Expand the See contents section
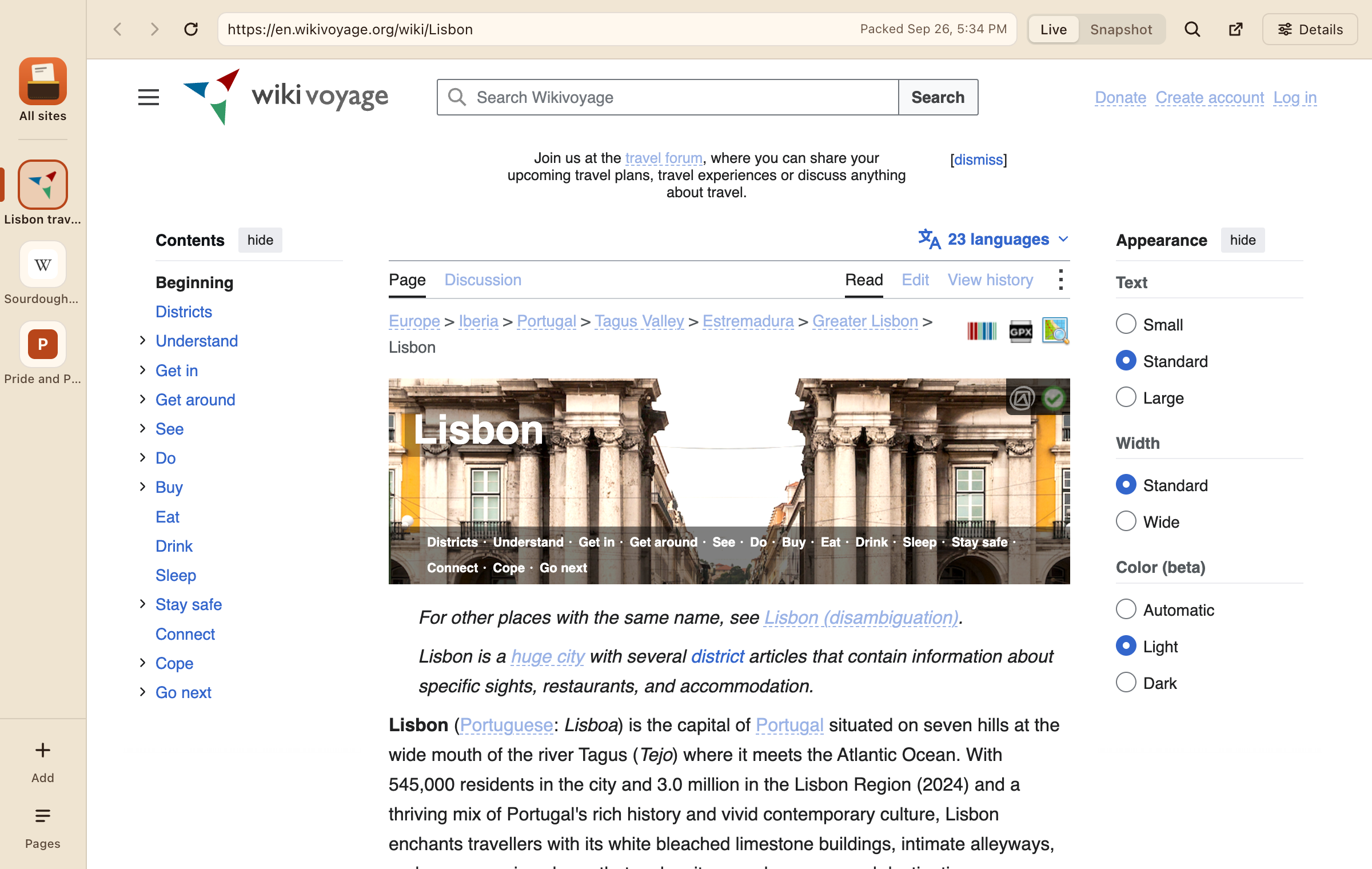Viewport: 1372px width, 869px height. [143, 429]
